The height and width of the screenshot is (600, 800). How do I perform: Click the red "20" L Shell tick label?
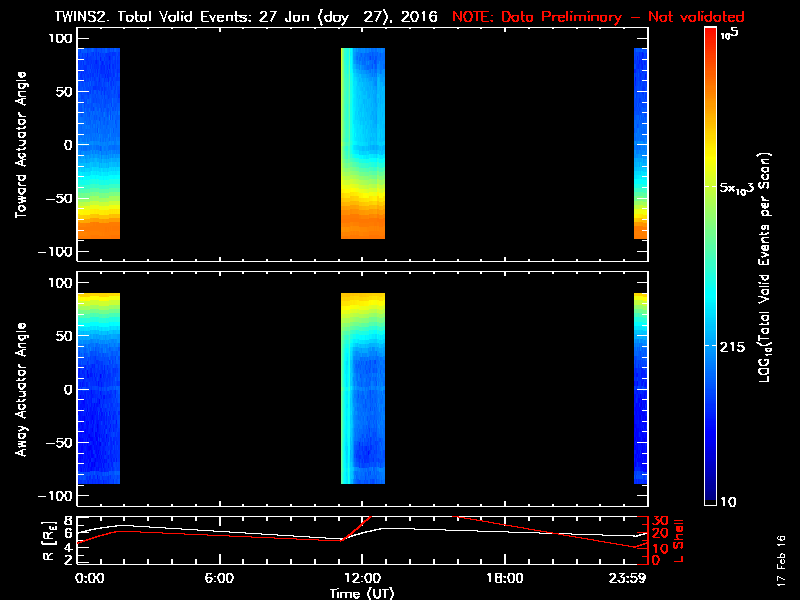pyautogui.click(x=660, y=534)
